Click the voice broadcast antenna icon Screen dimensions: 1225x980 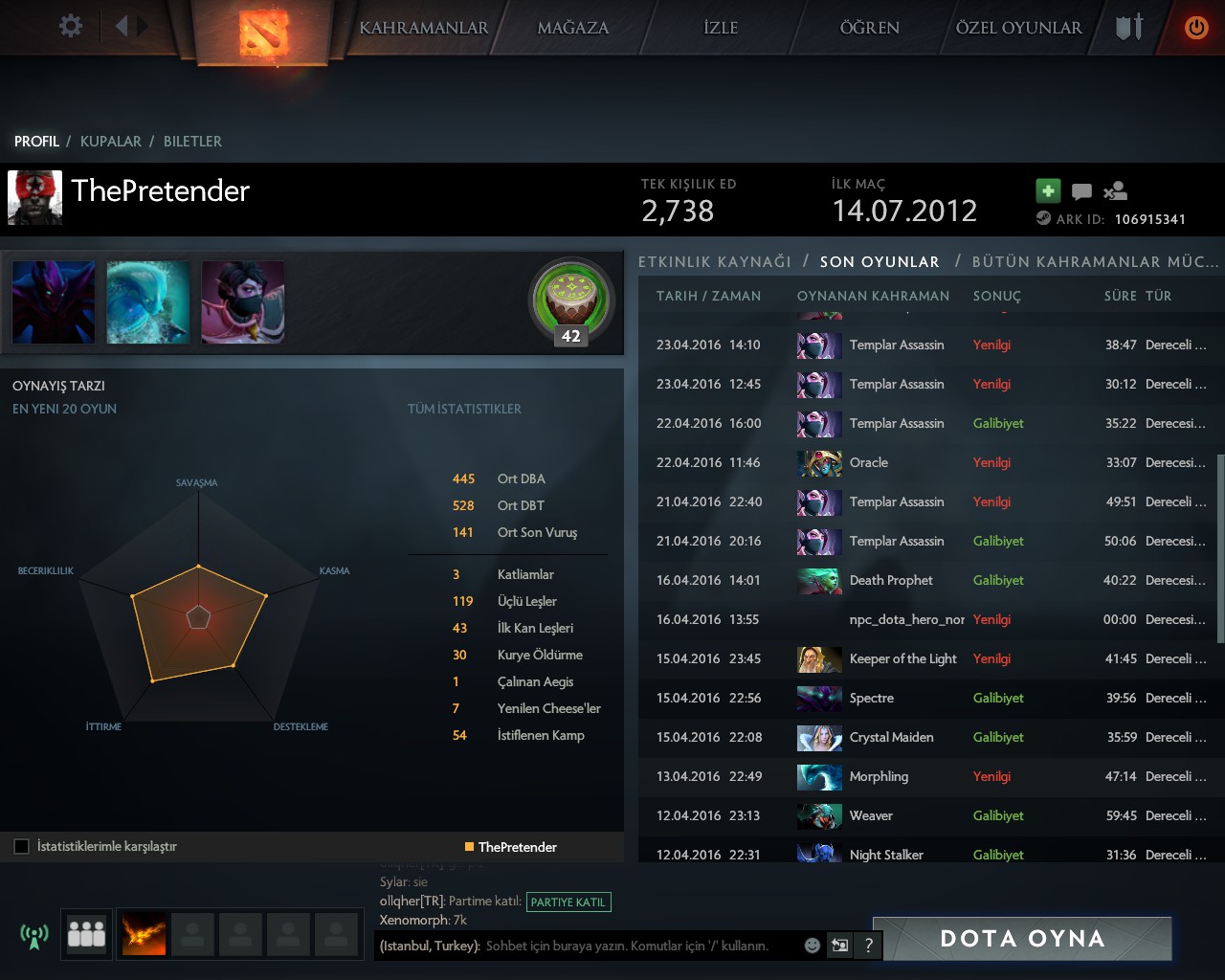point(34,935)
